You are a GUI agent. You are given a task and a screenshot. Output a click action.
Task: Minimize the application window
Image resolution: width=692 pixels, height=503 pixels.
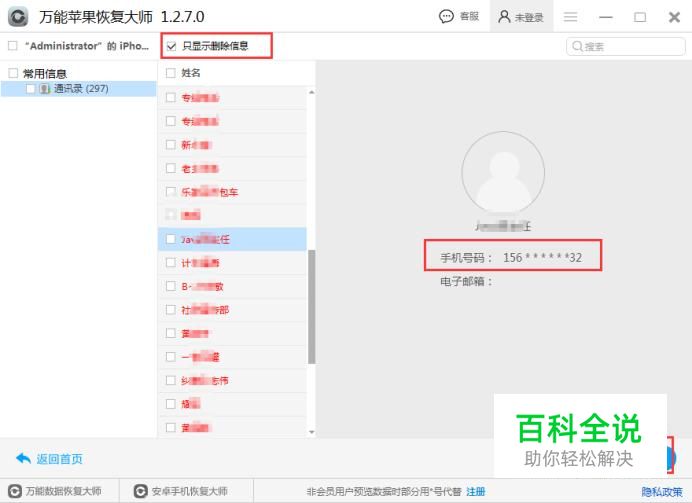606,18
